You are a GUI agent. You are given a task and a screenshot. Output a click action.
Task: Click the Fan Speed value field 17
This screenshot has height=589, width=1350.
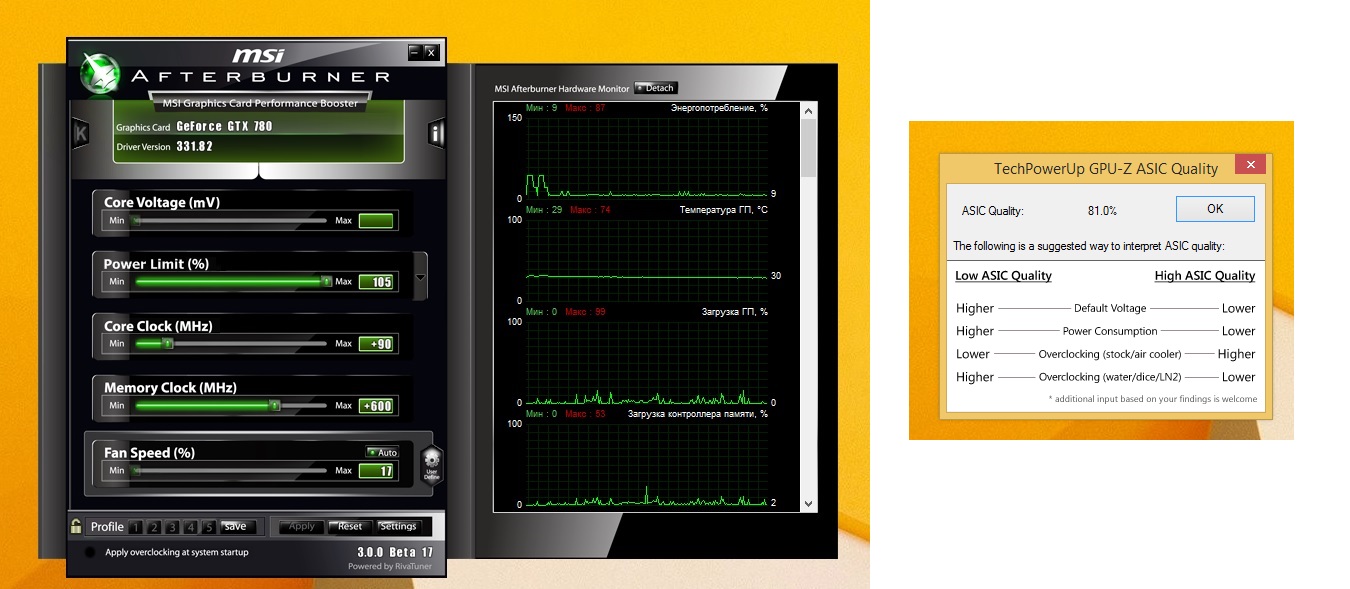click(377, 471)
